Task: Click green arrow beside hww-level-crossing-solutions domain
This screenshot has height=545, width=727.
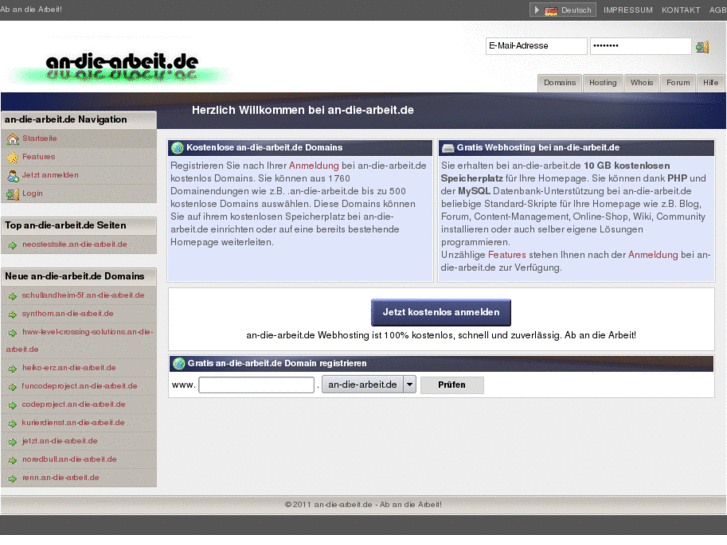Action: (12, 333)
